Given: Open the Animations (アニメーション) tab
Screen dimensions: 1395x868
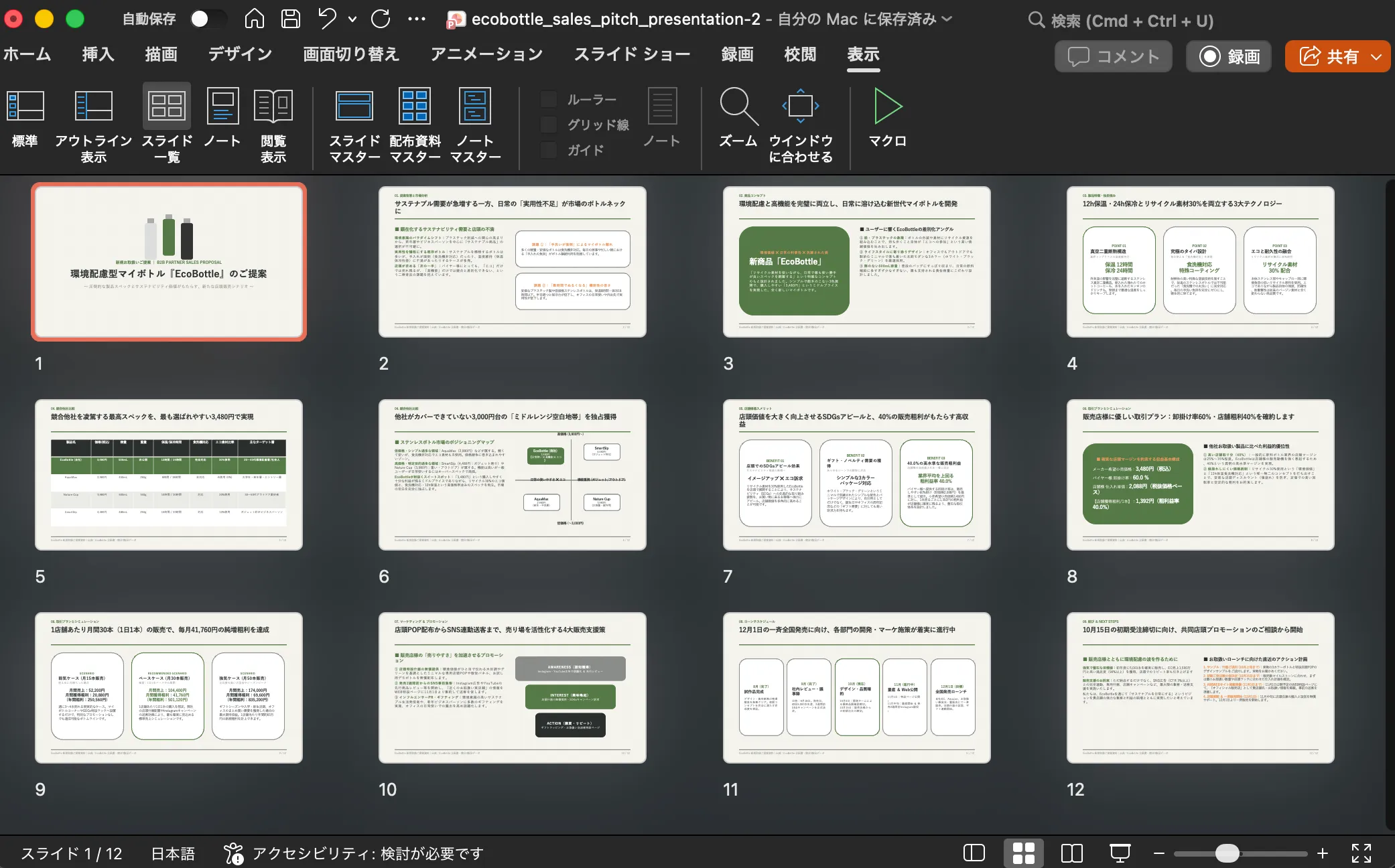Looking at the screenshot, I should coord(486,54).
